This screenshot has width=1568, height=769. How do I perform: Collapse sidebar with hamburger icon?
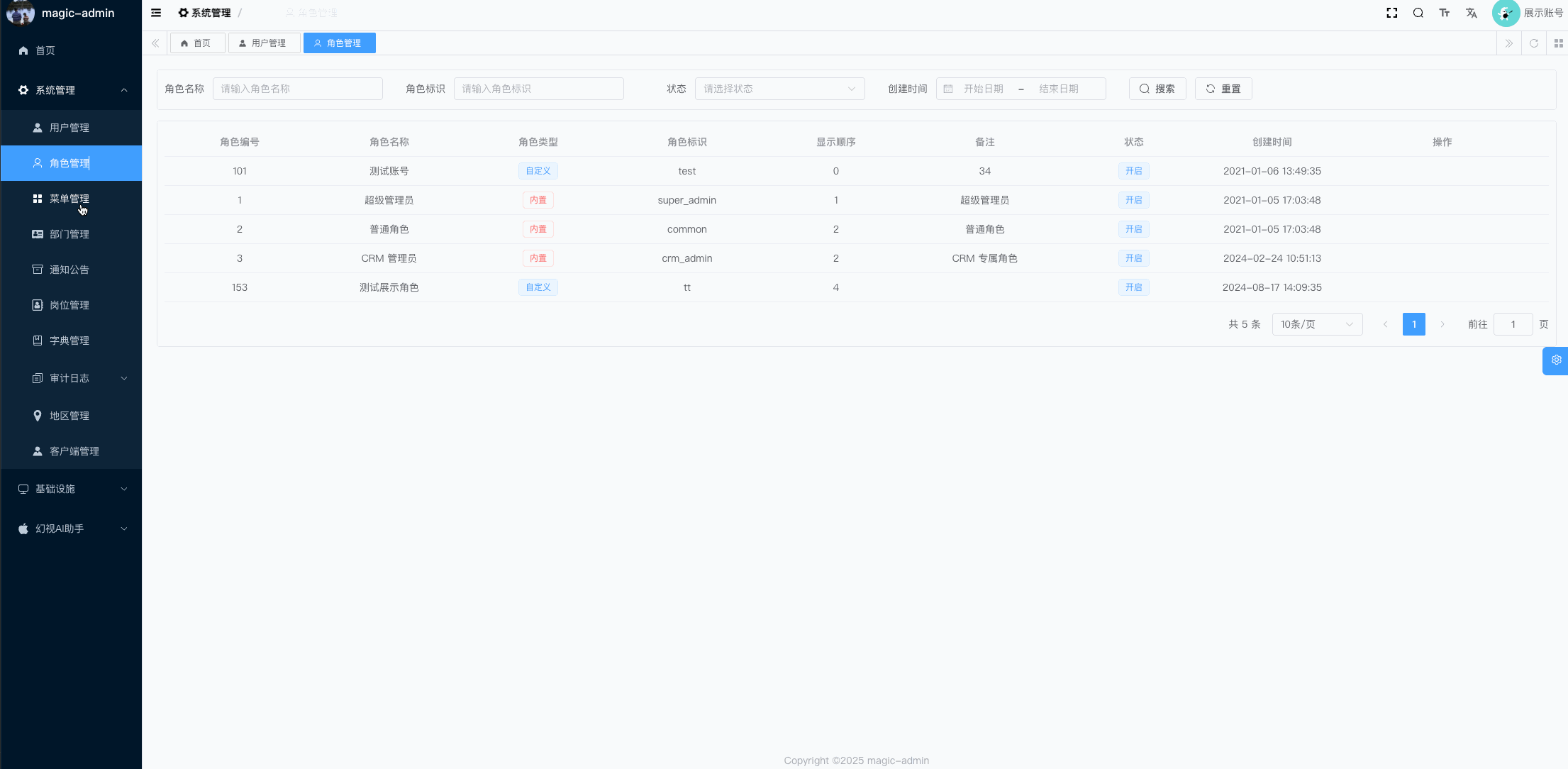[x=156, y=13]
